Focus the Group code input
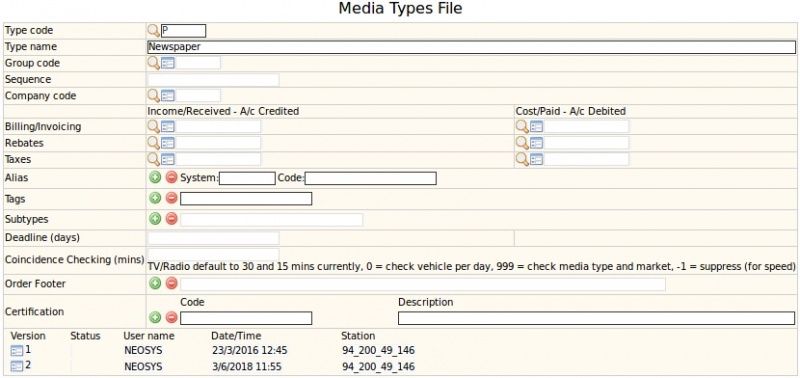 tap(198, 63)
